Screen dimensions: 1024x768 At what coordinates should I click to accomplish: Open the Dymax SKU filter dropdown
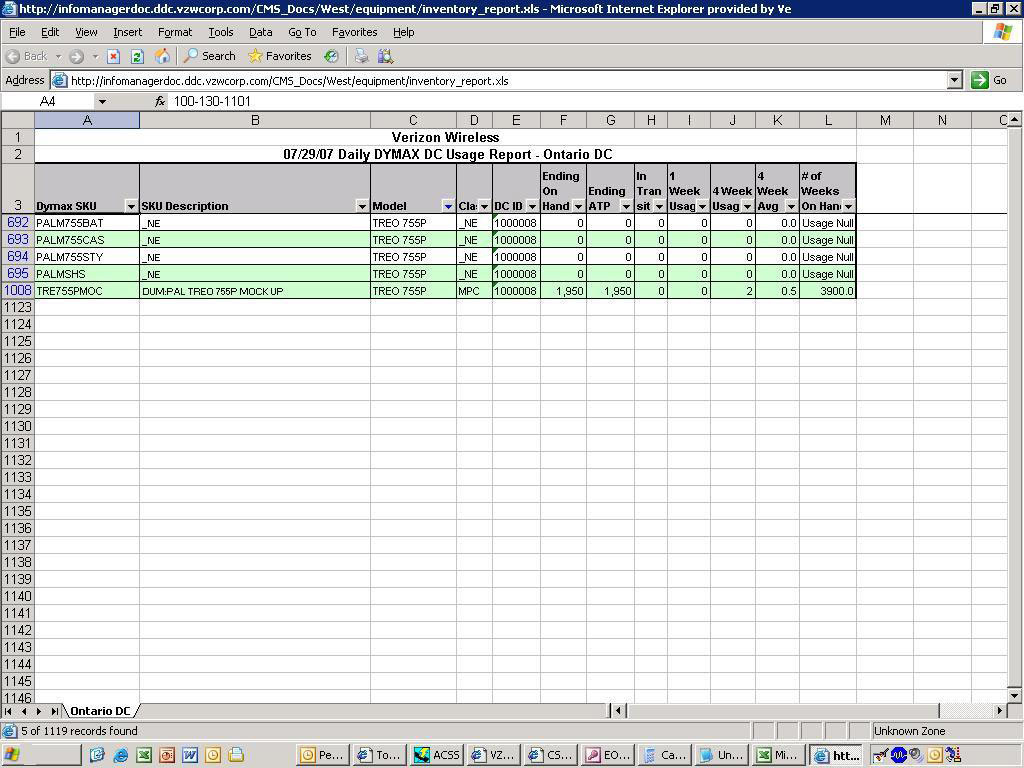tap(131, 206)
